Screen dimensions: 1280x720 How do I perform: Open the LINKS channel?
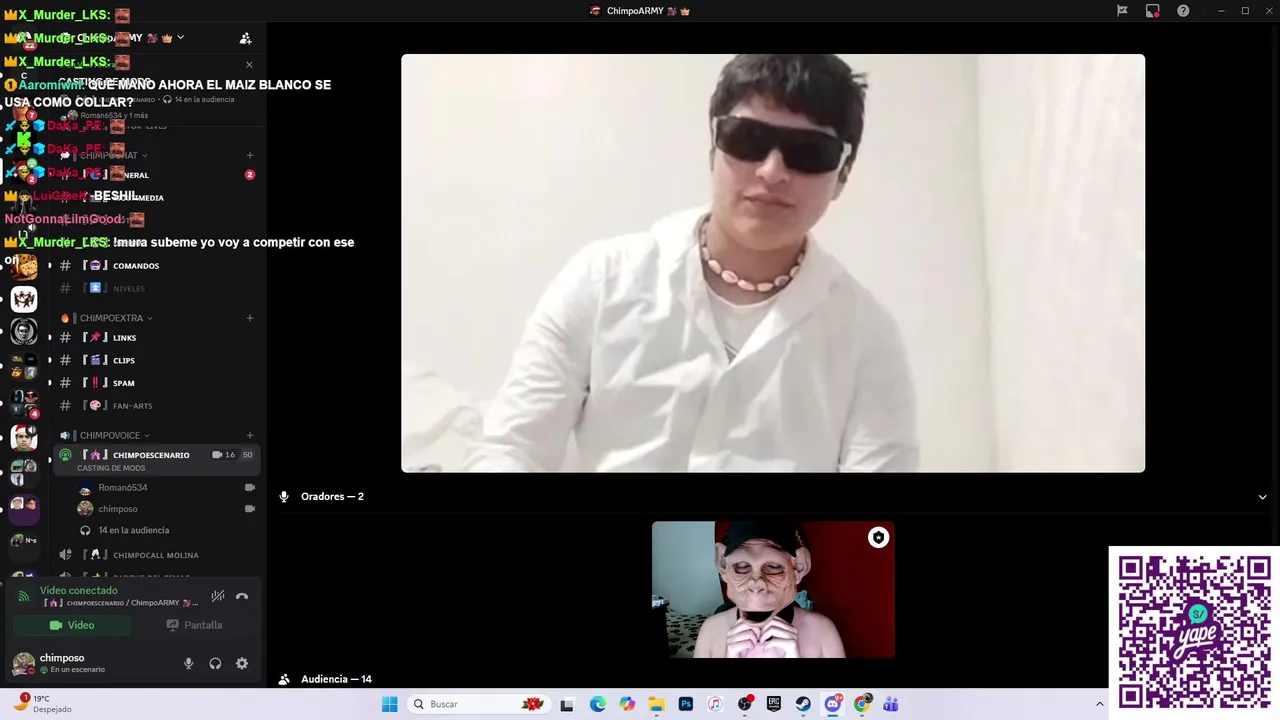[124, 338]
